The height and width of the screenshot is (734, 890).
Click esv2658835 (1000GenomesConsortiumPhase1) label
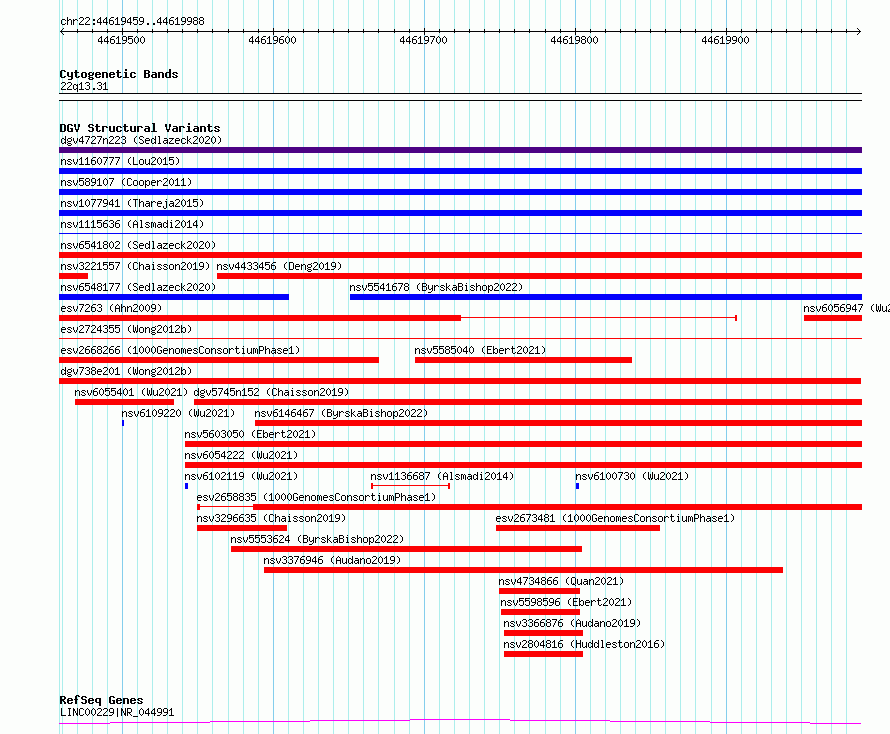[316, 497]
